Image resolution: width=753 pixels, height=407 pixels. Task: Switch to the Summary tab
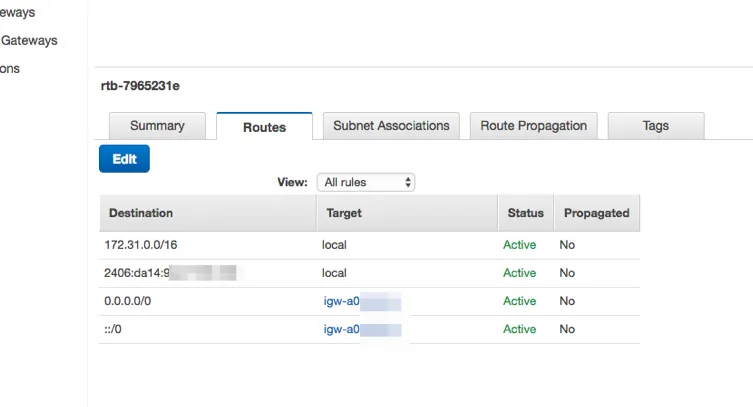pyautogui.click(x=157, y=126)
